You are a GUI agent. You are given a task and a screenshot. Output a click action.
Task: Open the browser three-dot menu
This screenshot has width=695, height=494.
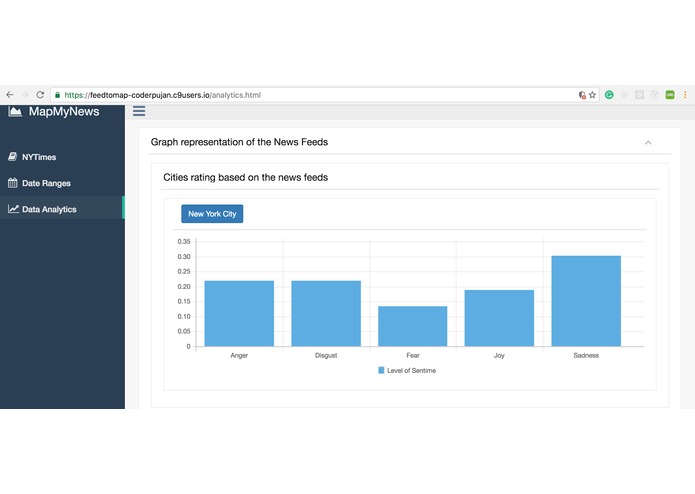[685, 95]
